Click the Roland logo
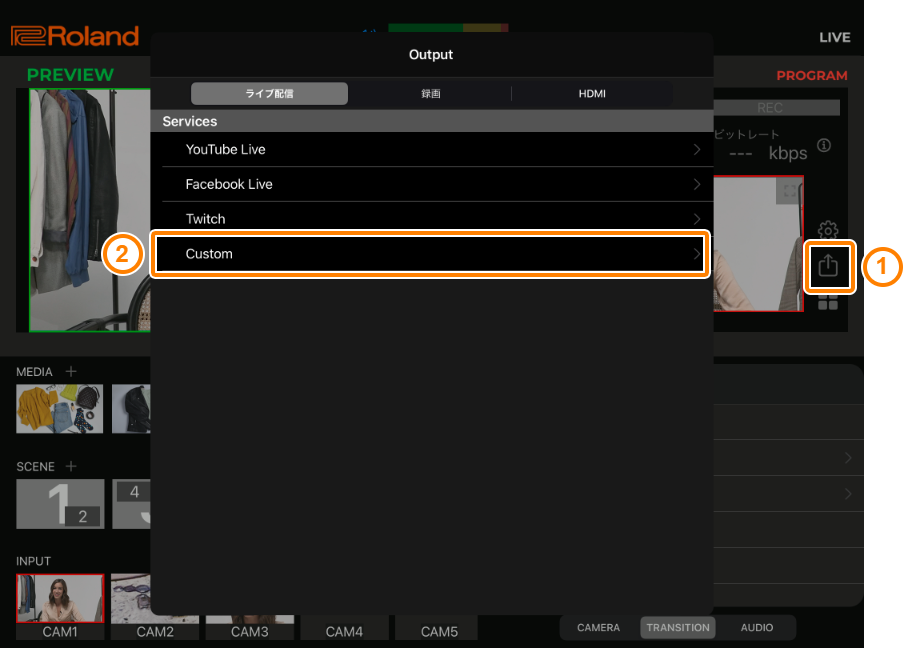This screenshot has height=650, width=906. tap(75, 36)
